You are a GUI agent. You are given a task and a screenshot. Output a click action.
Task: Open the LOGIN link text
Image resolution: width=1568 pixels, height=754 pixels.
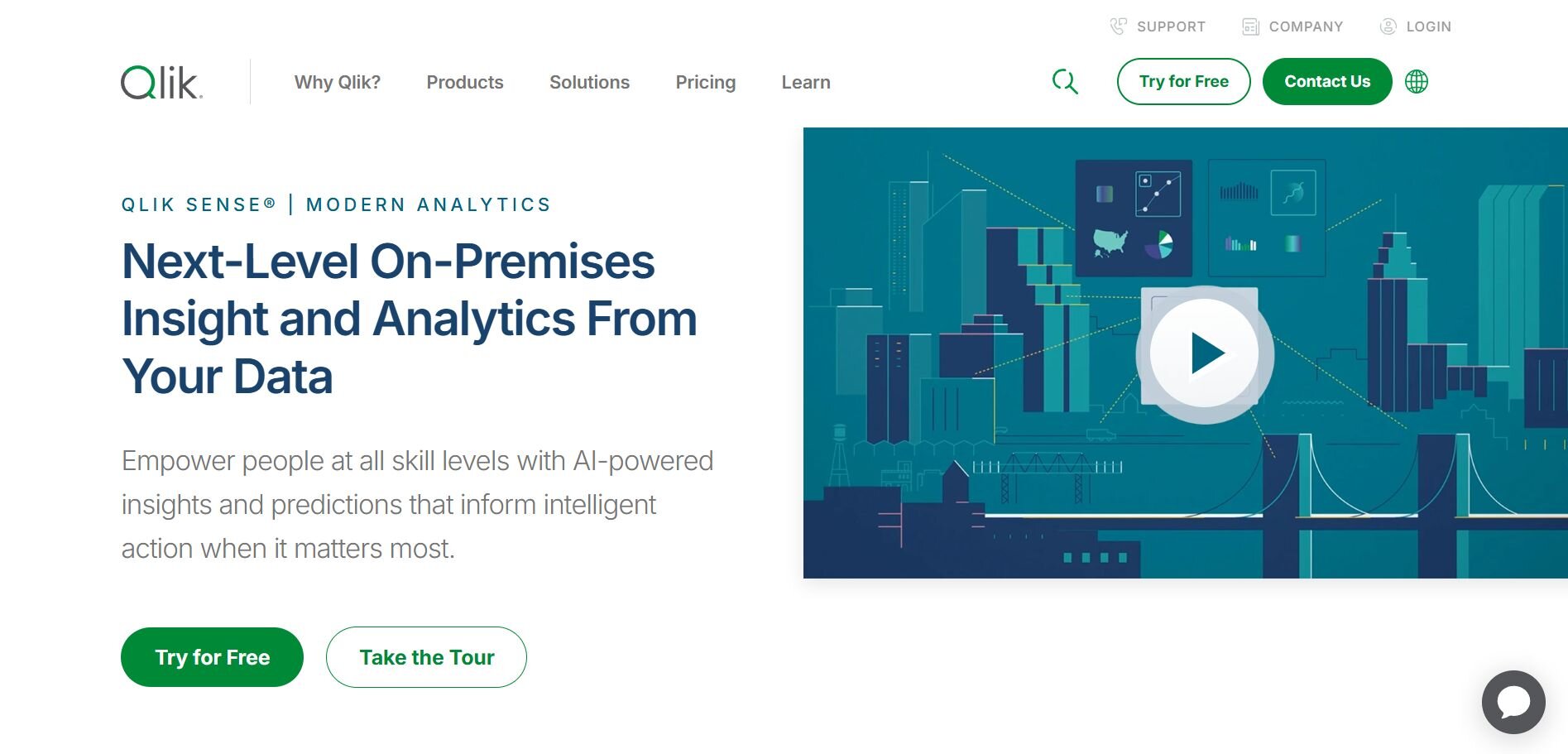click(1428, 26)
